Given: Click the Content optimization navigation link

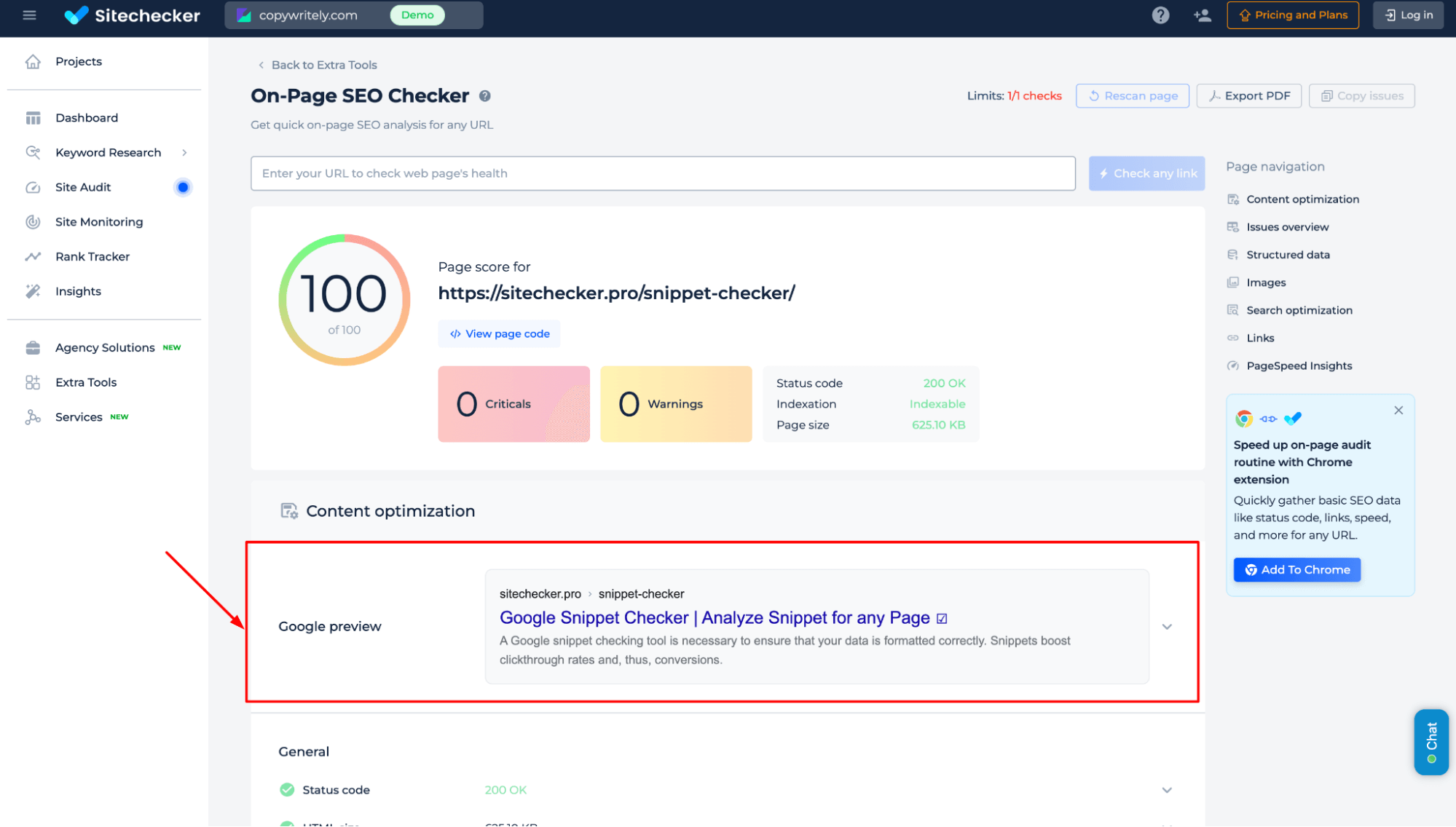Looking at the screenshot, I should (x=1303, y=199).
